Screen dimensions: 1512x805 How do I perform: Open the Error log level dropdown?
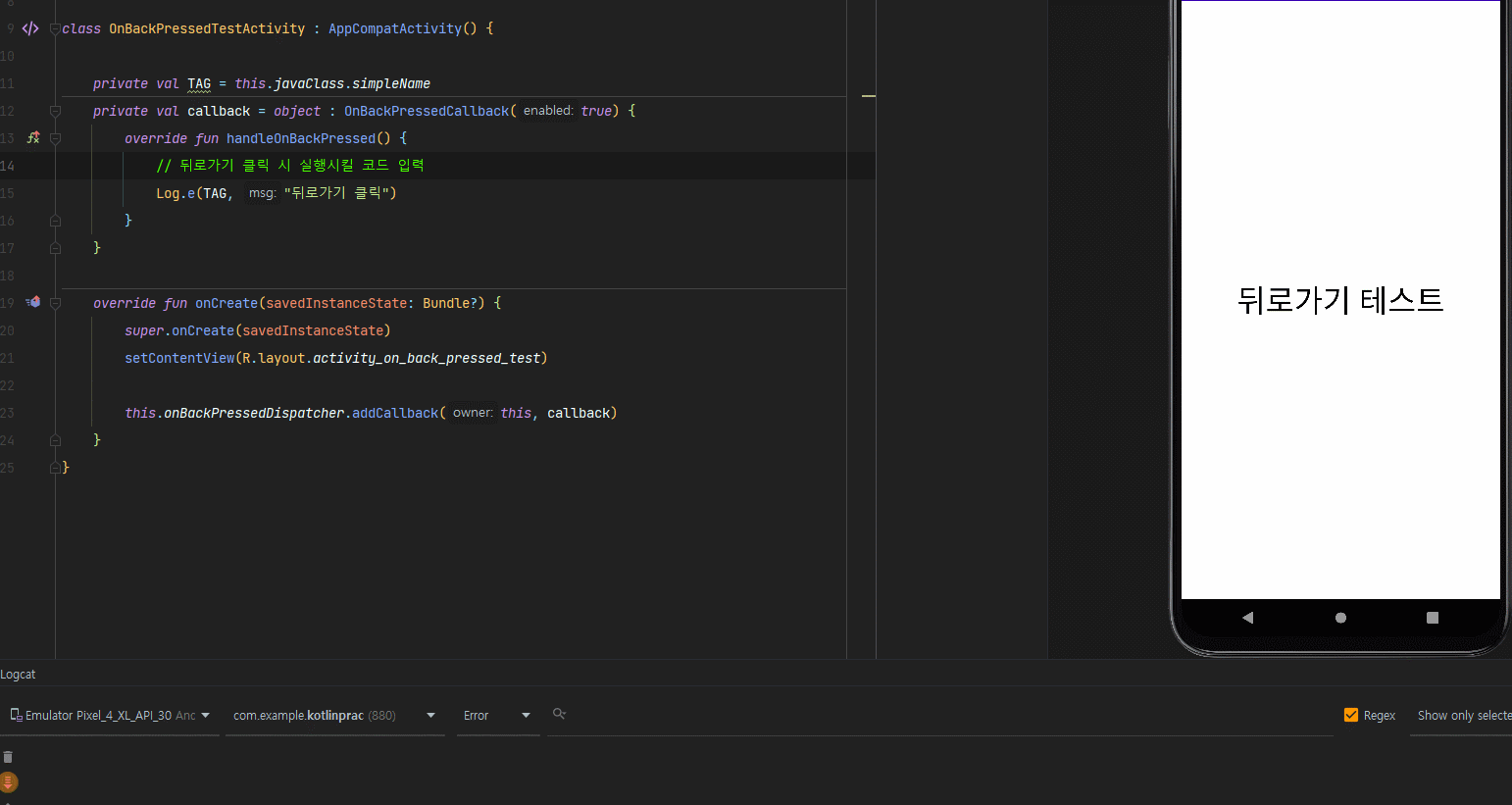pyautogui.click(x=497, y=716)
